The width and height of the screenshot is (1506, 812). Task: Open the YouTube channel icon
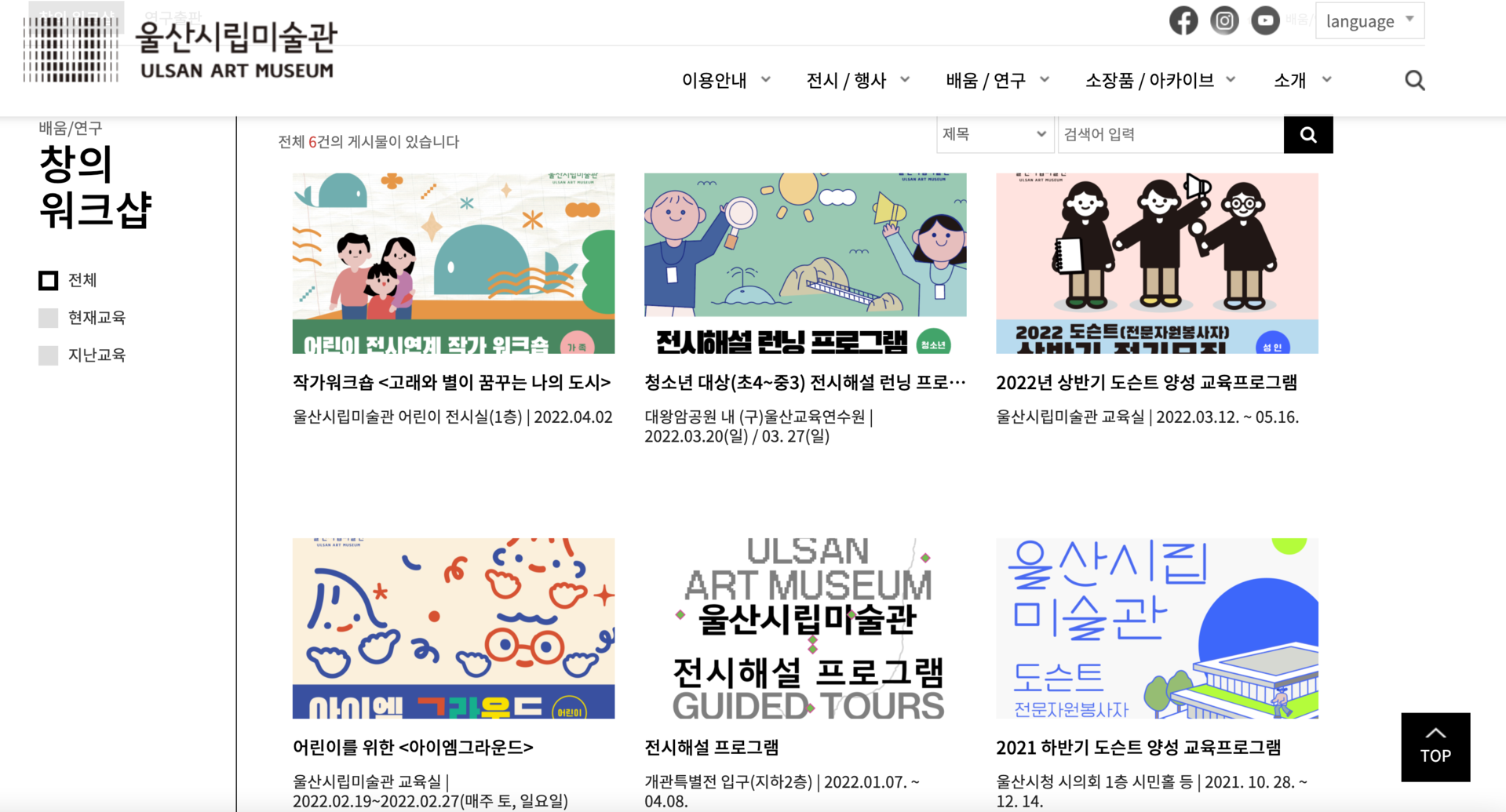(1265, 20)
